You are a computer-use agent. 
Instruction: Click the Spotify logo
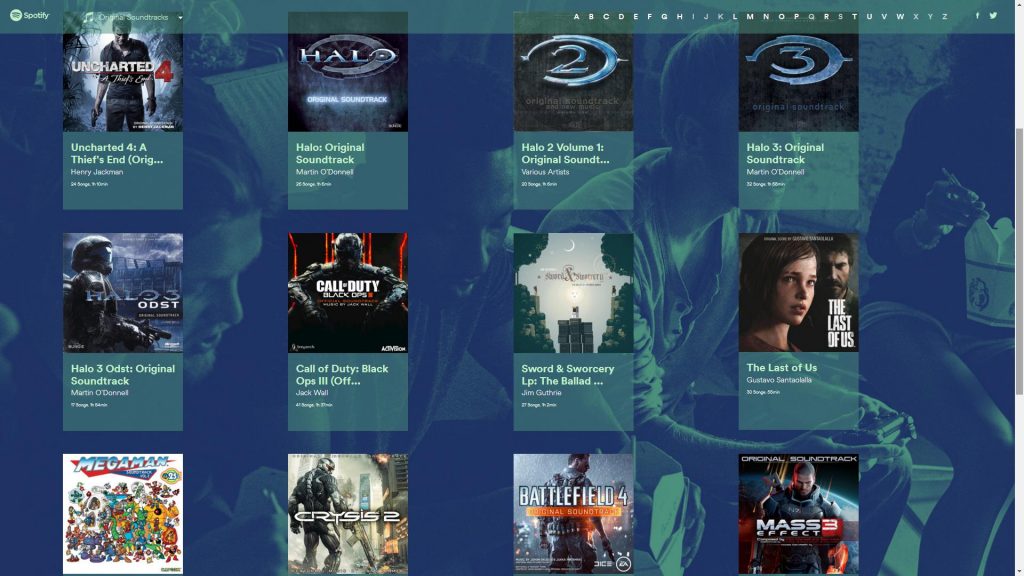click(x=30, y=16)
